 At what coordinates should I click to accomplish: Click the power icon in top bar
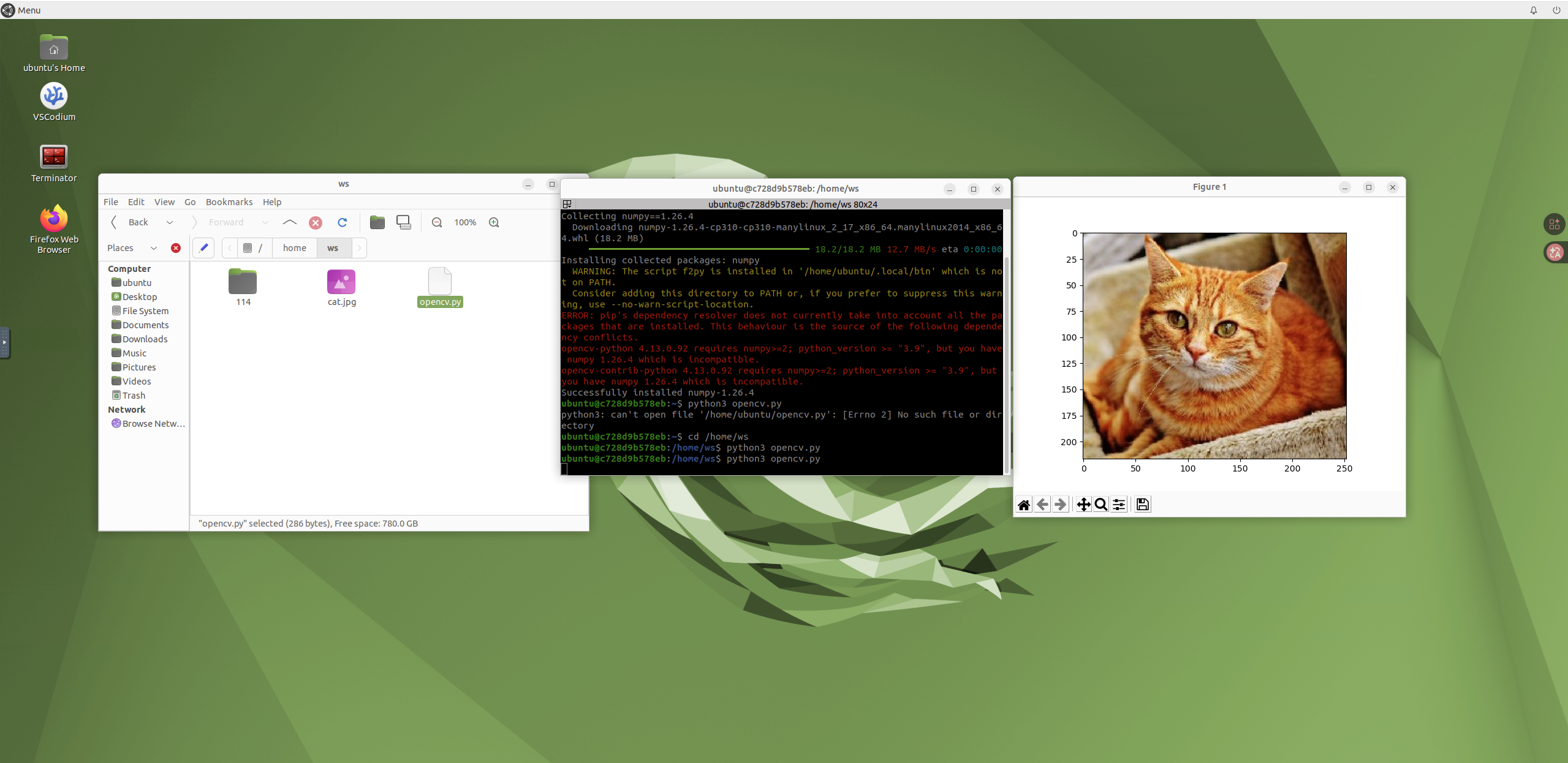coord(1556,10)
